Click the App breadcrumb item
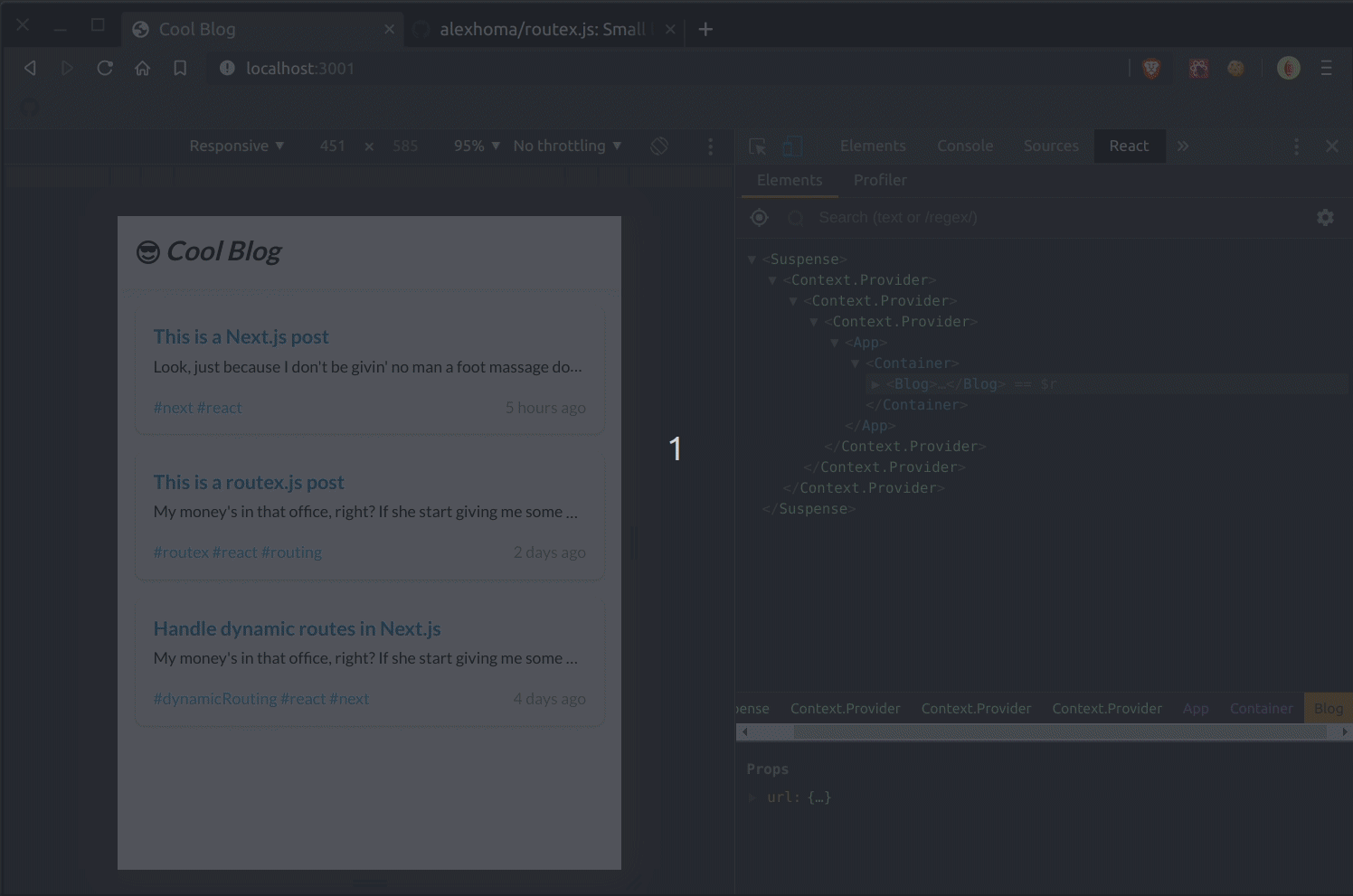 [x=1196, y=709]
